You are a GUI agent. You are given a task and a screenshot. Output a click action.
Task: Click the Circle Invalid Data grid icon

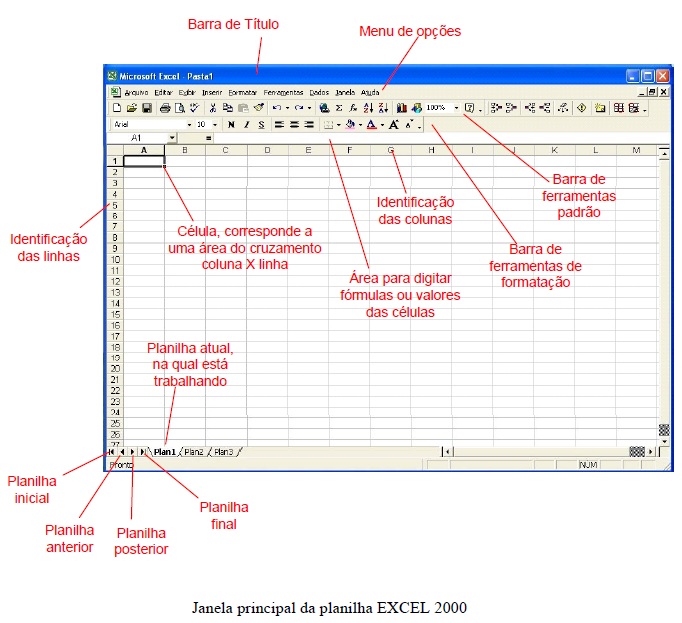[618, 108]
